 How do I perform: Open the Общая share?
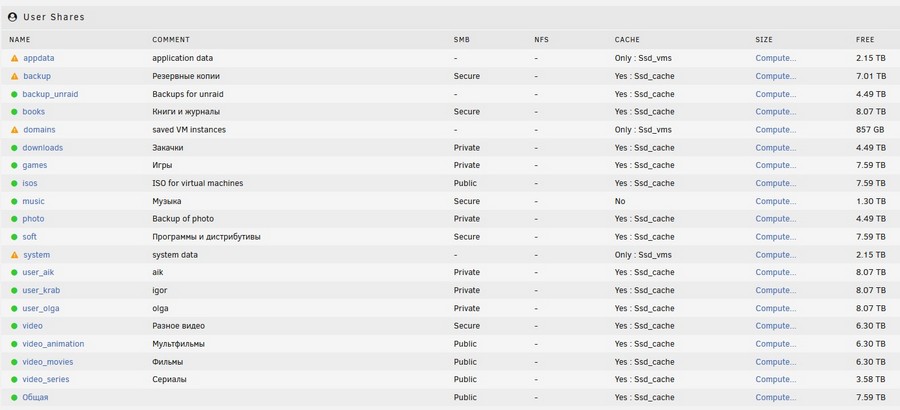click(35, 397)
